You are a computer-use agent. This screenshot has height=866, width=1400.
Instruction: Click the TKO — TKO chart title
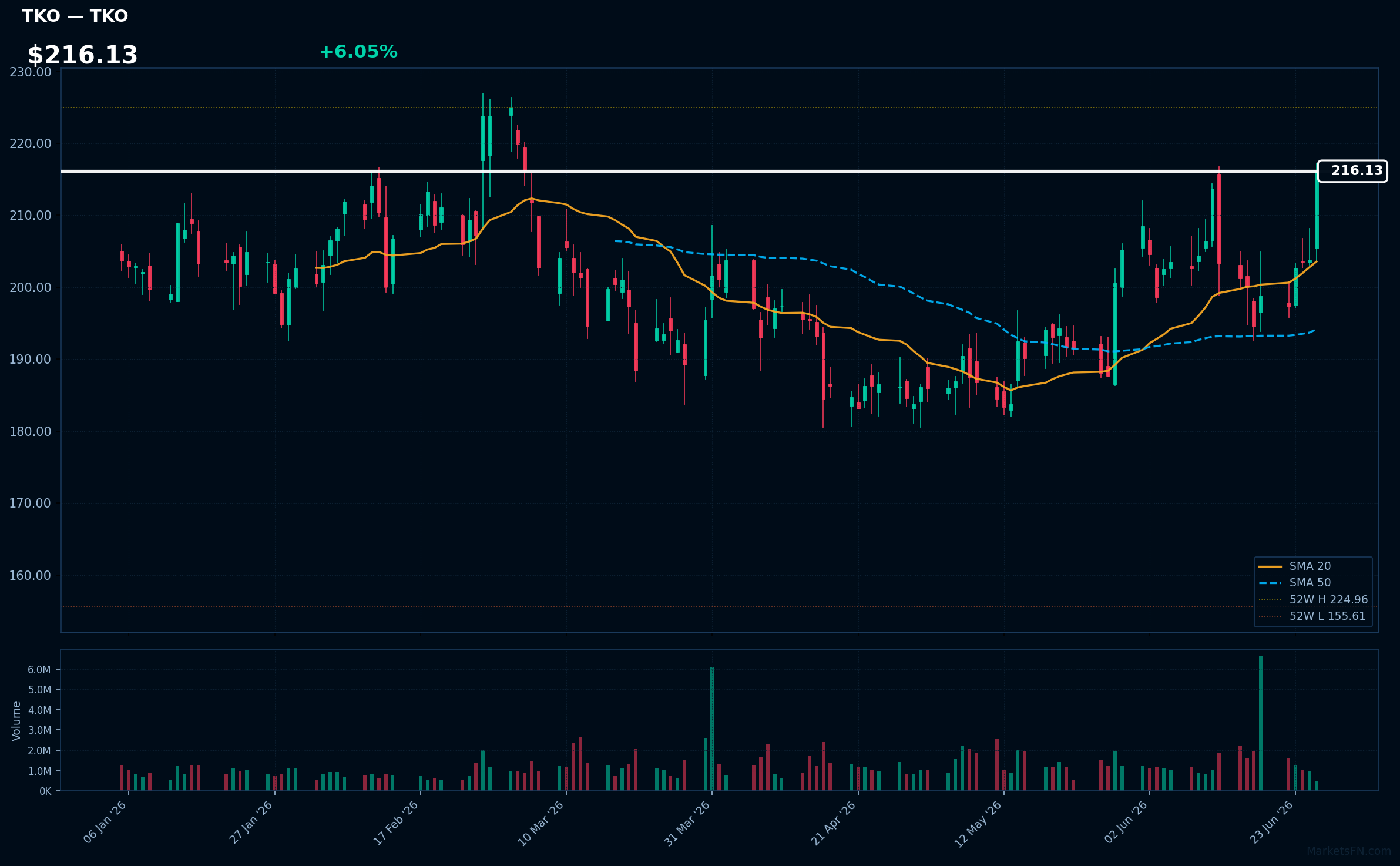(75, 16)
